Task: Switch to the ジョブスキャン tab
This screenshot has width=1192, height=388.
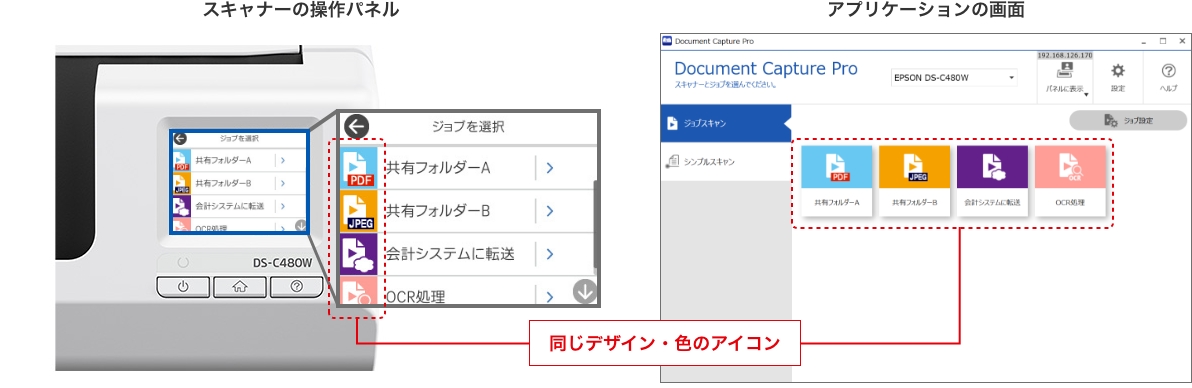Action: point(725,123)
